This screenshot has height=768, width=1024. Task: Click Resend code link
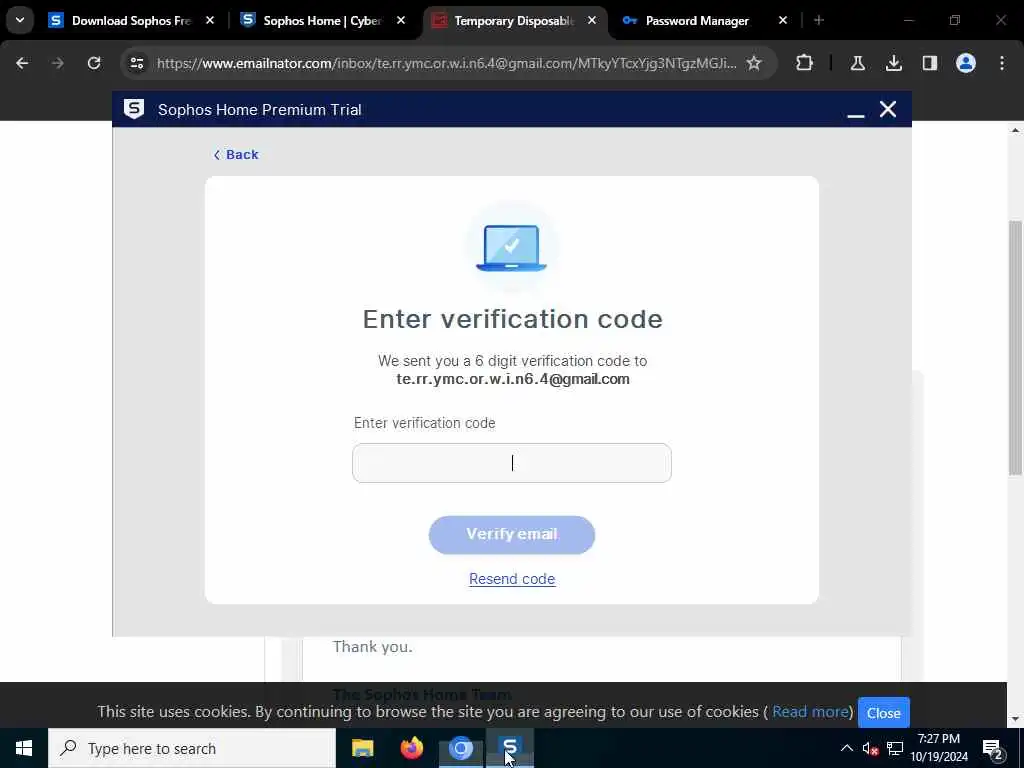[512, 579]
